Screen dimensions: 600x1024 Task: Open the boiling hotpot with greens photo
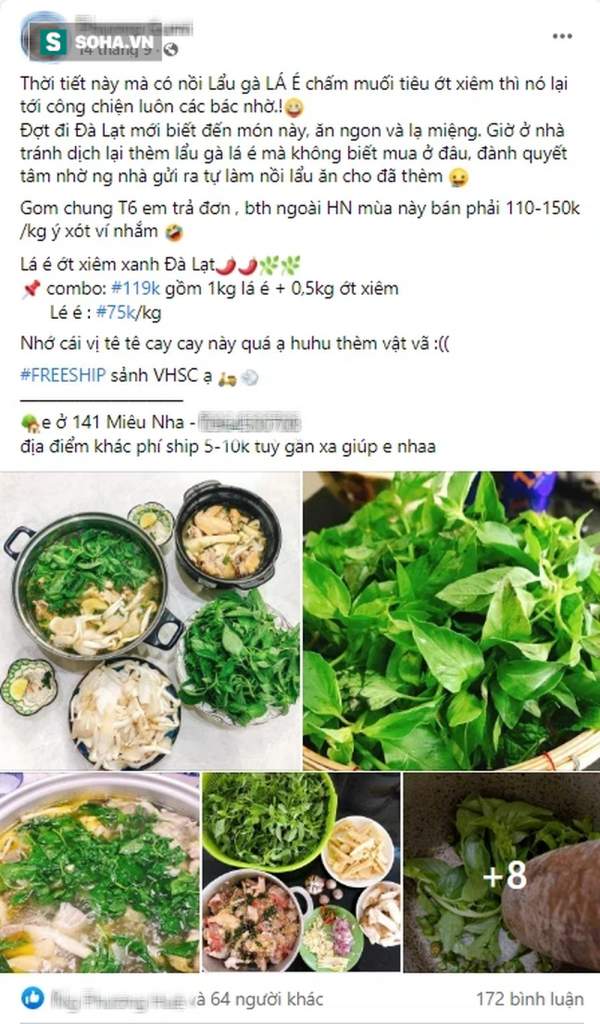click(99, 872)
